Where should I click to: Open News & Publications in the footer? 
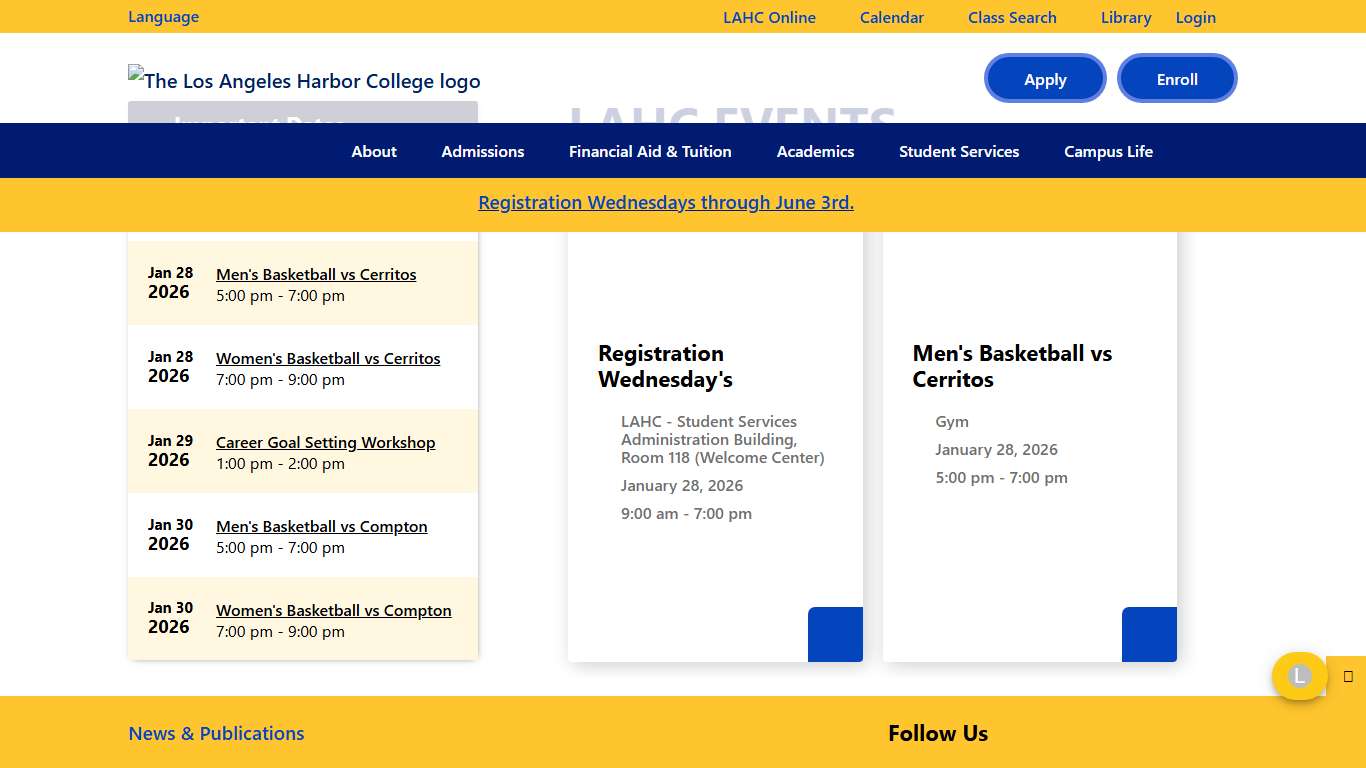coord(216,733)
